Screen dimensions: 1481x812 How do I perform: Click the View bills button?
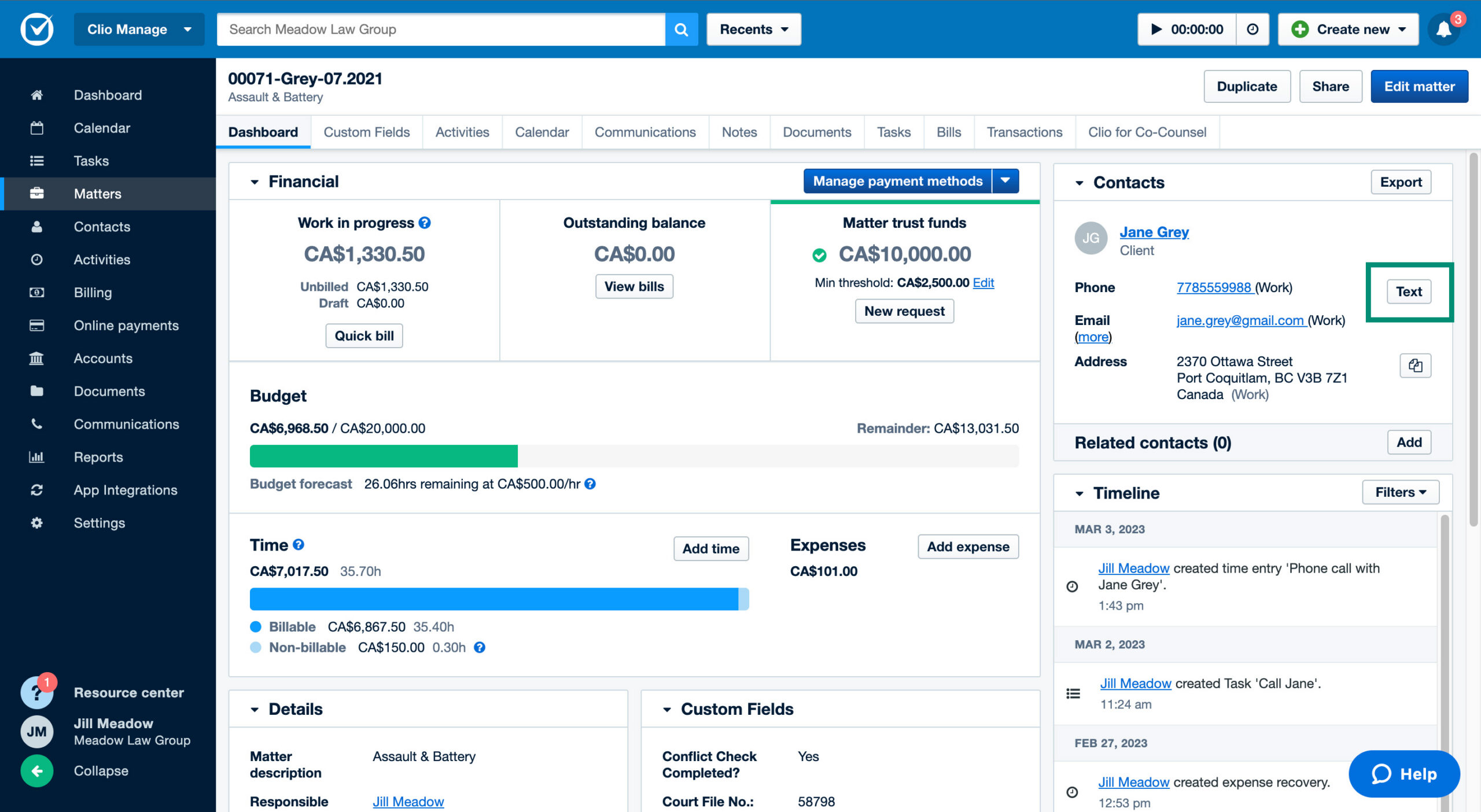[x=634, y=286]
